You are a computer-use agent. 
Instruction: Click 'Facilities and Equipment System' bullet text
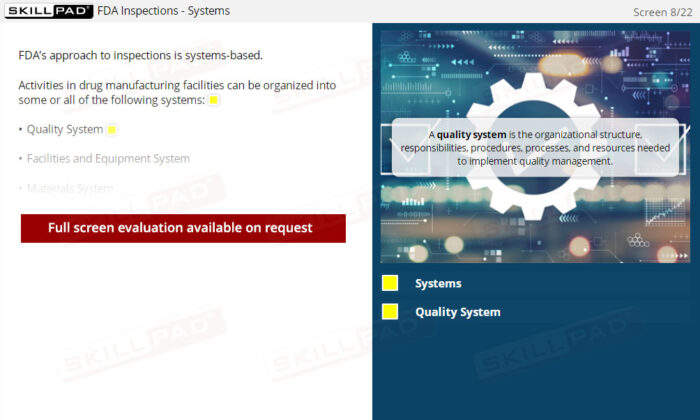tap(108, 159)
